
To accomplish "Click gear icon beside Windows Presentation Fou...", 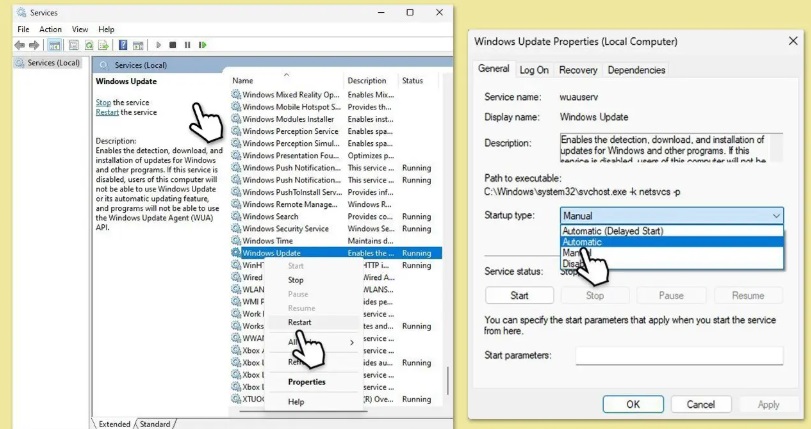I will pos(236,155).
